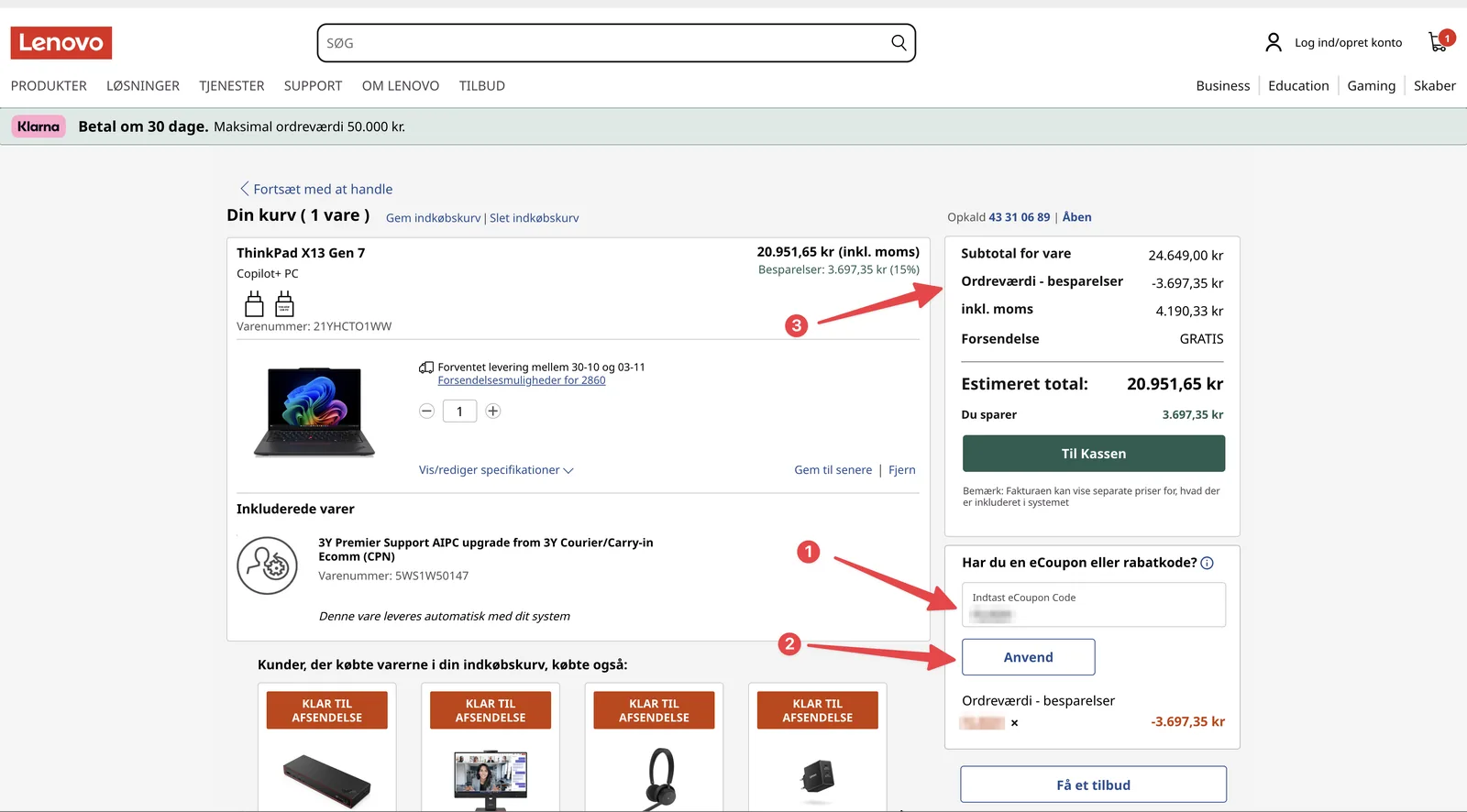Click the ThinkPad X13 laptop thumbnail

pos(314,411)
